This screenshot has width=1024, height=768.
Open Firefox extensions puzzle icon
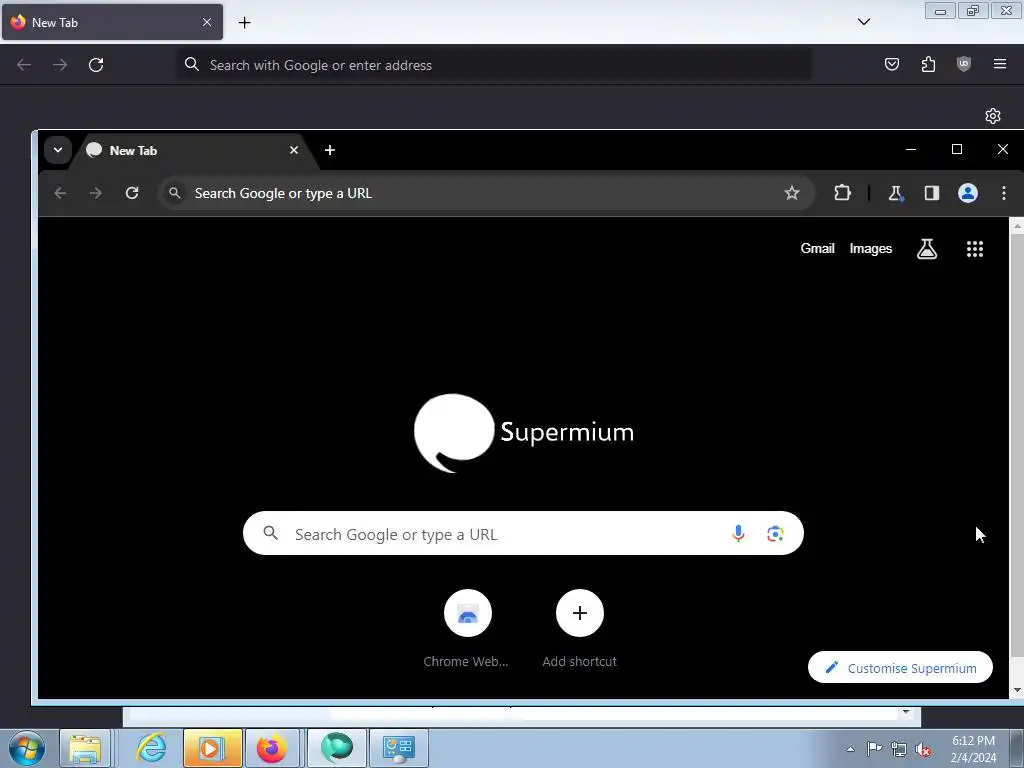[928, 64]
